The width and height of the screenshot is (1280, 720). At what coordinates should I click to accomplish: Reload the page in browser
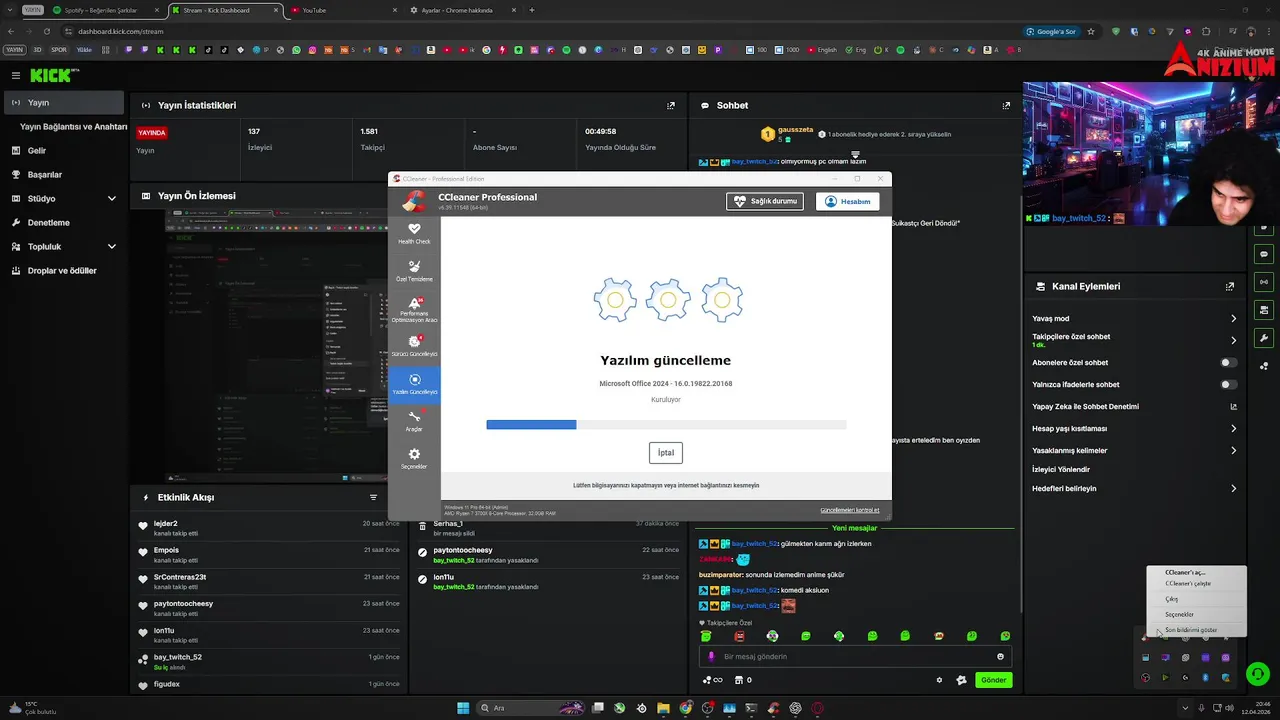coord(48,31)
